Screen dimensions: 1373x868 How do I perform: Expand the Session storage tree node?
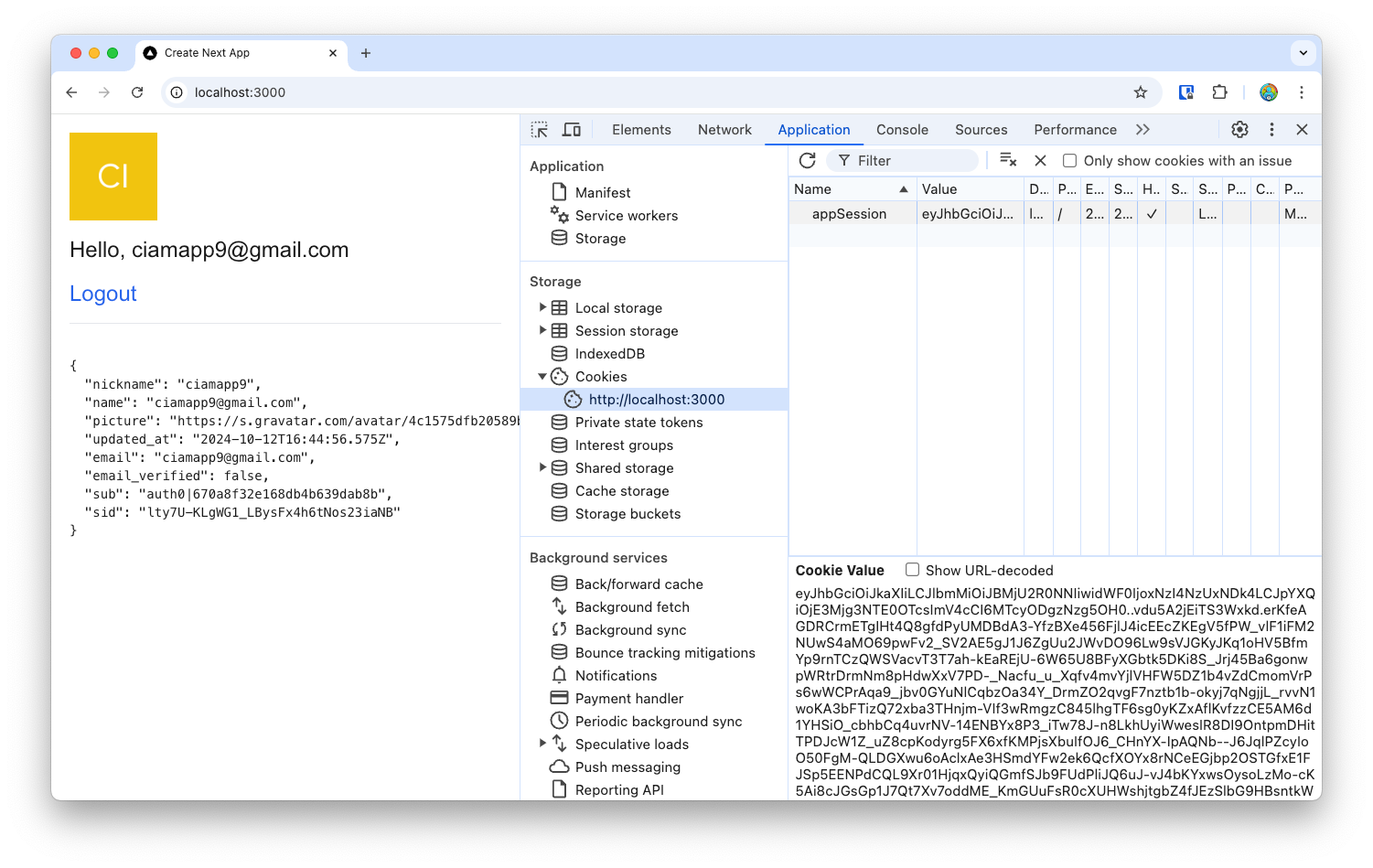542,330
